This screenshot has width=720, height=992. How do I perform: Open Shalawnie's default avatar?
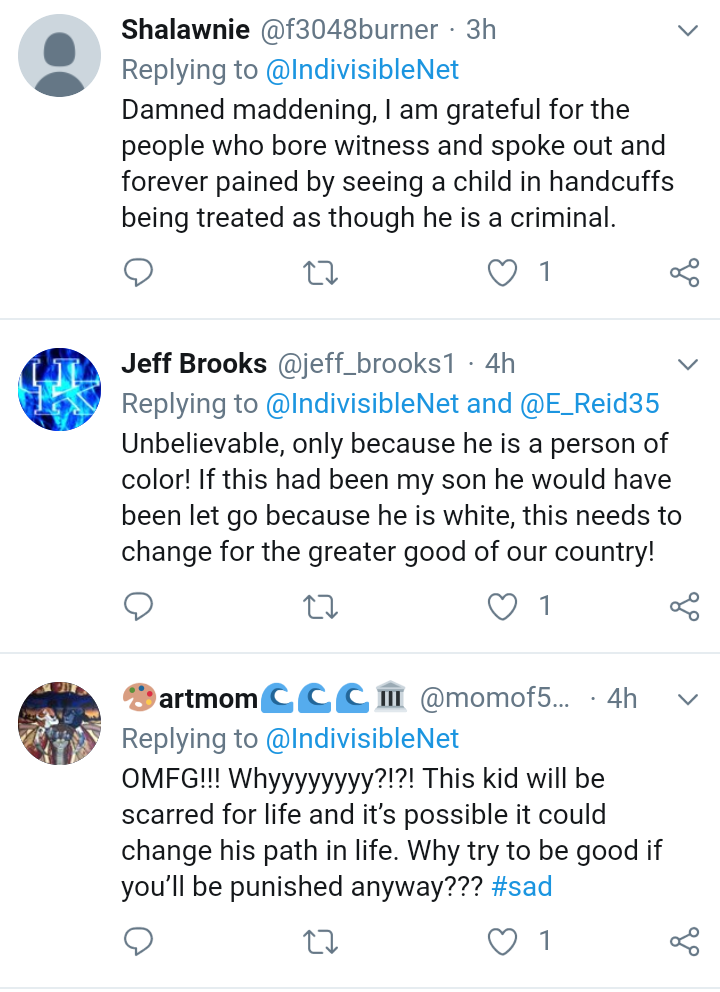60,55
